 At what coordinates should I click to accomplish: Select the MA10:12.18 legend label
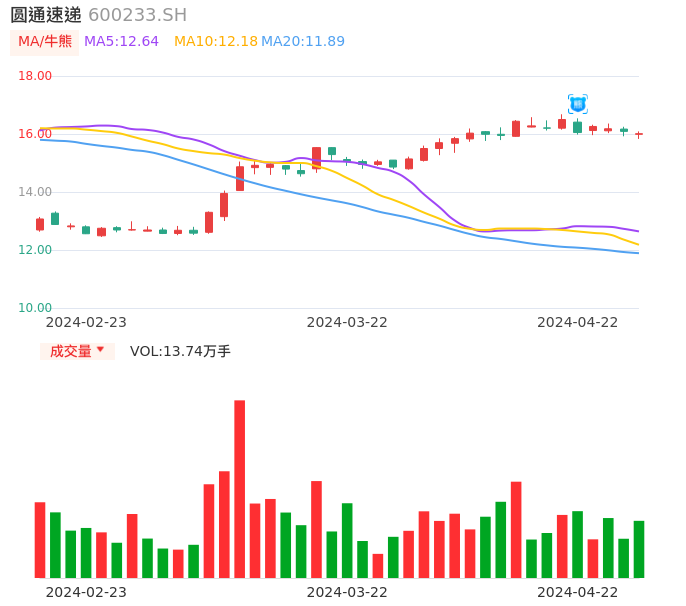click(x=215, y=42)
